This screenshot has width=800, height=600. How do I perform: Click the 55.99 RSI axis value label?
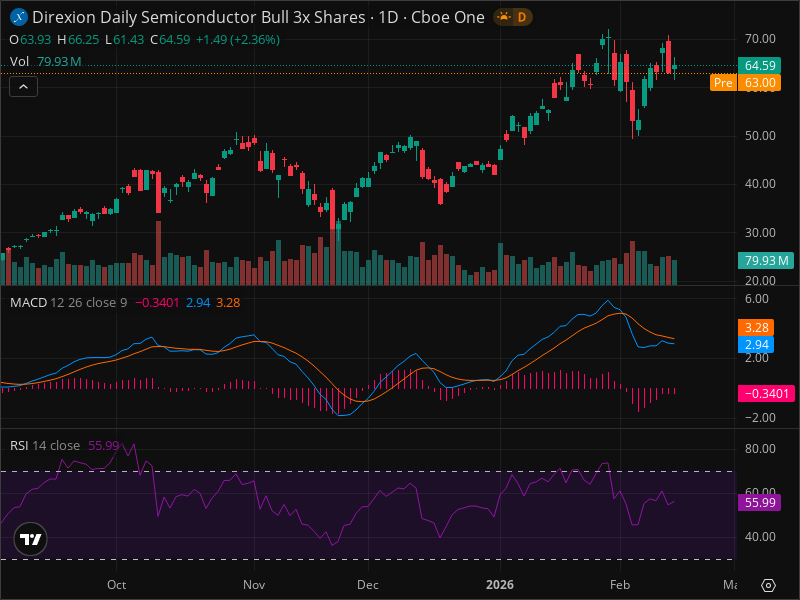759,503
